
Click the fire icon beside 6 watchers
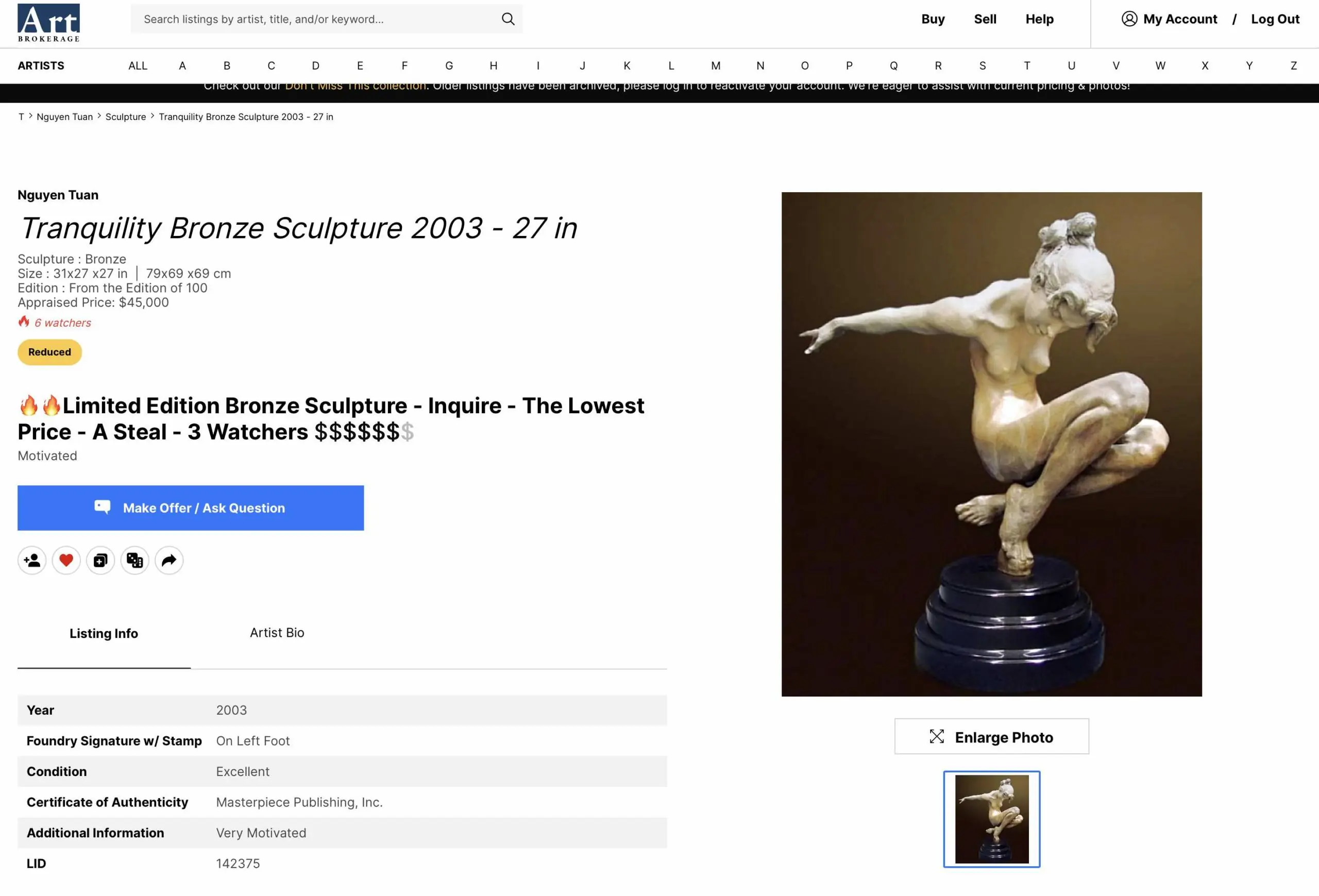coord(24,322)
